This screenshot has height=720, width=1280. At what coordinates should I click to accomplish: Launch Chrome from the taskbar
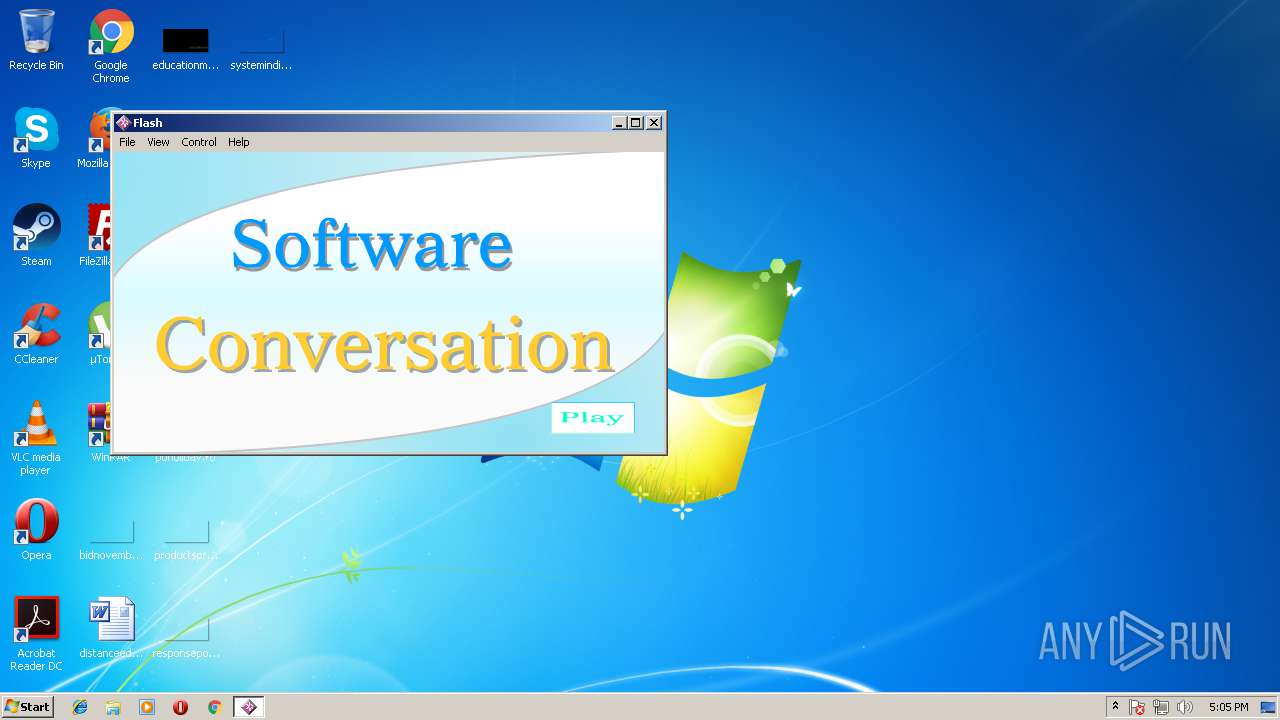pyautogui.click(x=214, y=707)
